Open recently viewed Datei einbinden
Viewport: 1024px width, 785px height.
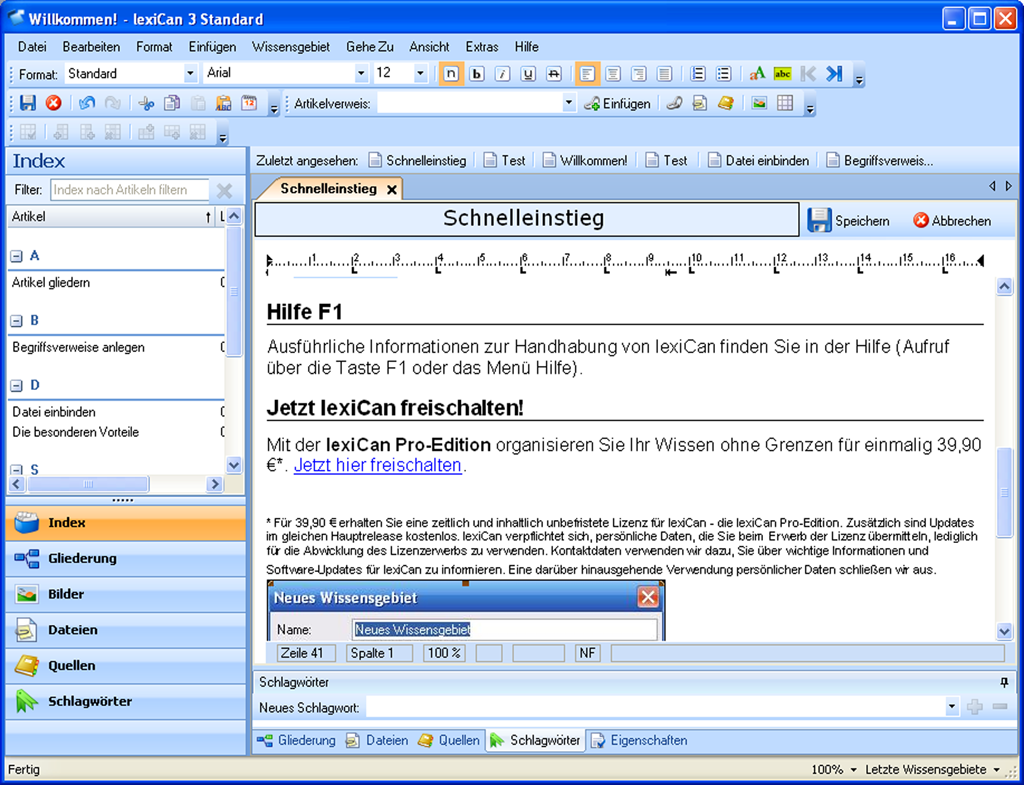pos(759,161)
